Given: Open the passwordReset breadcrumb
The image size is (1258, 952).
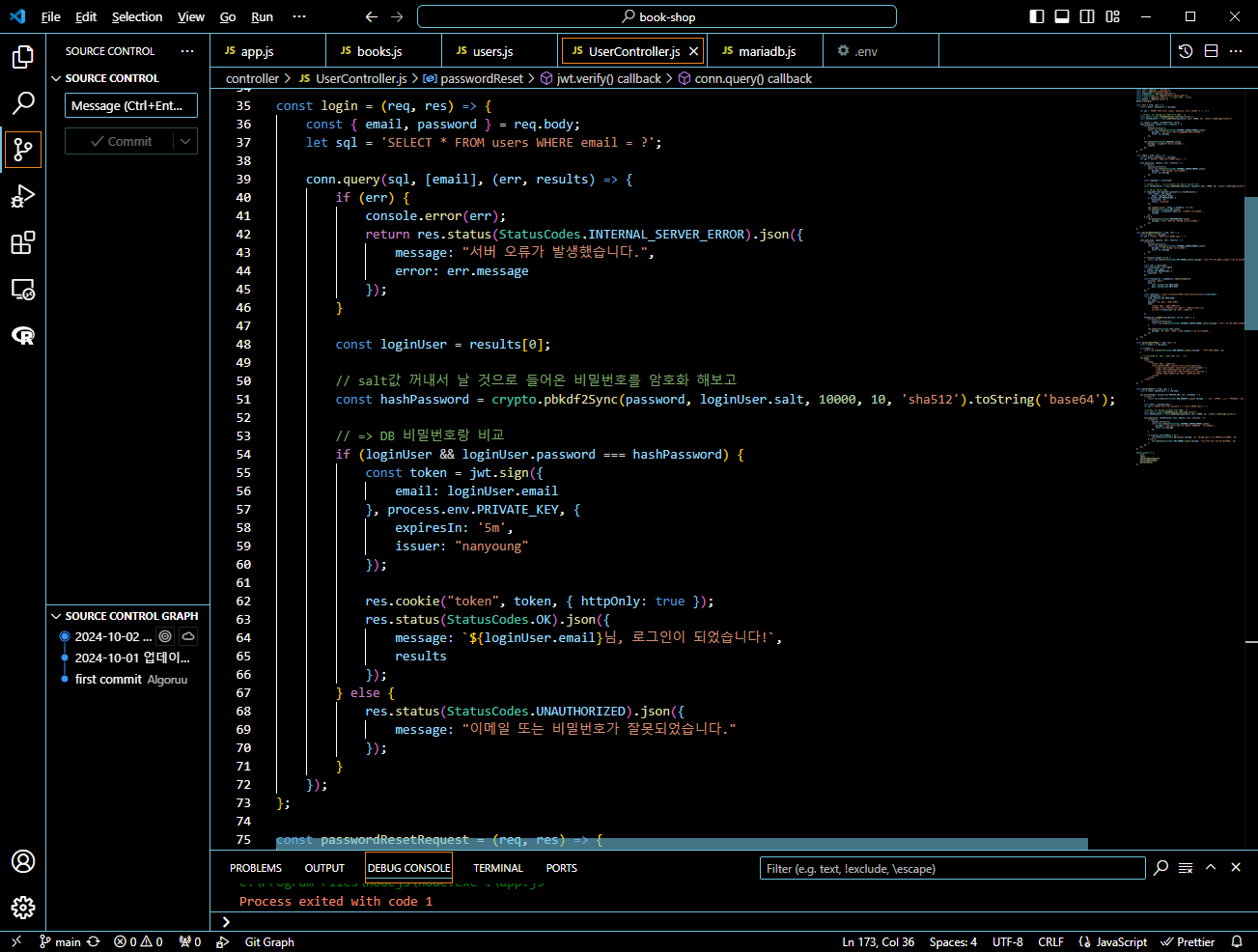Looking at the screenshot, I should click(482, 79).
